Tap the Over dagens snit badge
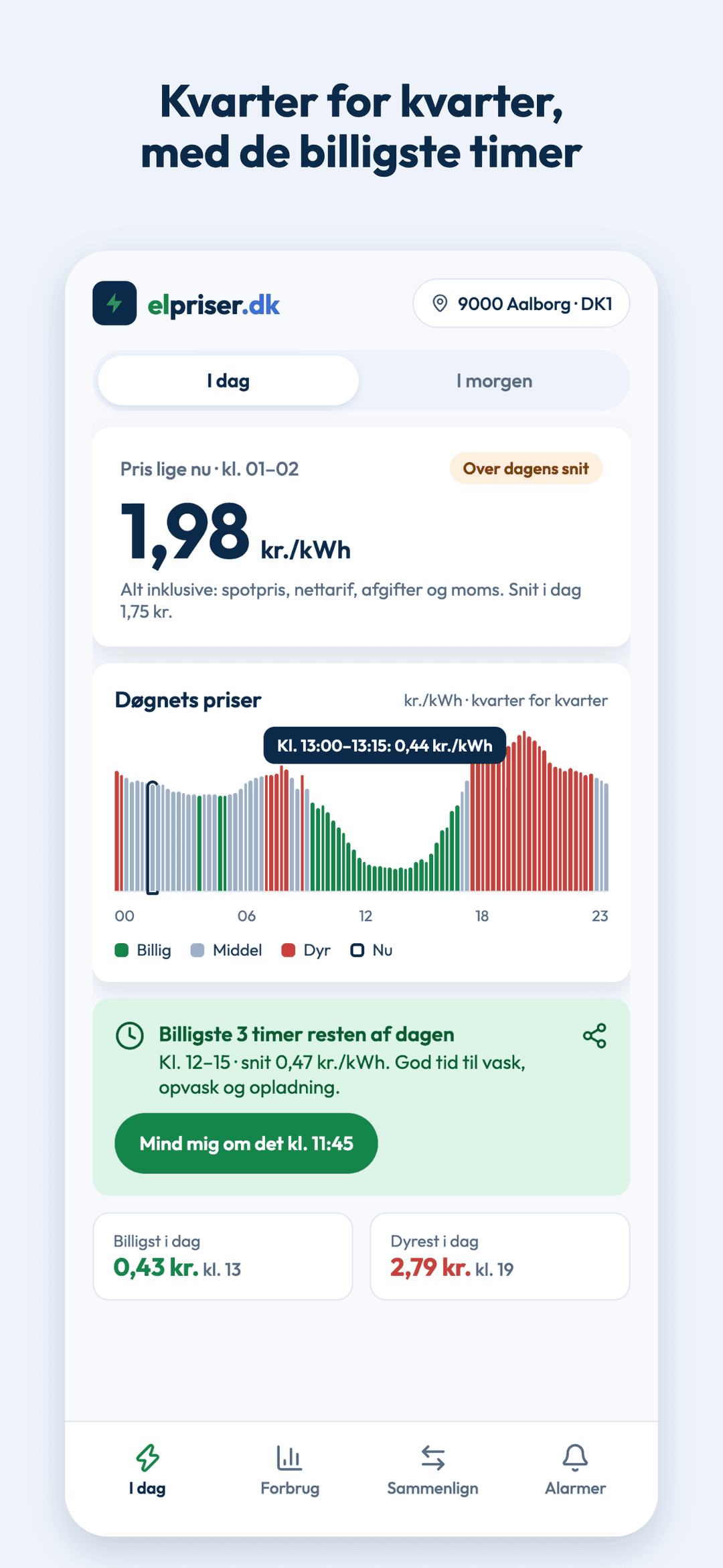This screenshot has height=1568, width=723. (526, 468)
